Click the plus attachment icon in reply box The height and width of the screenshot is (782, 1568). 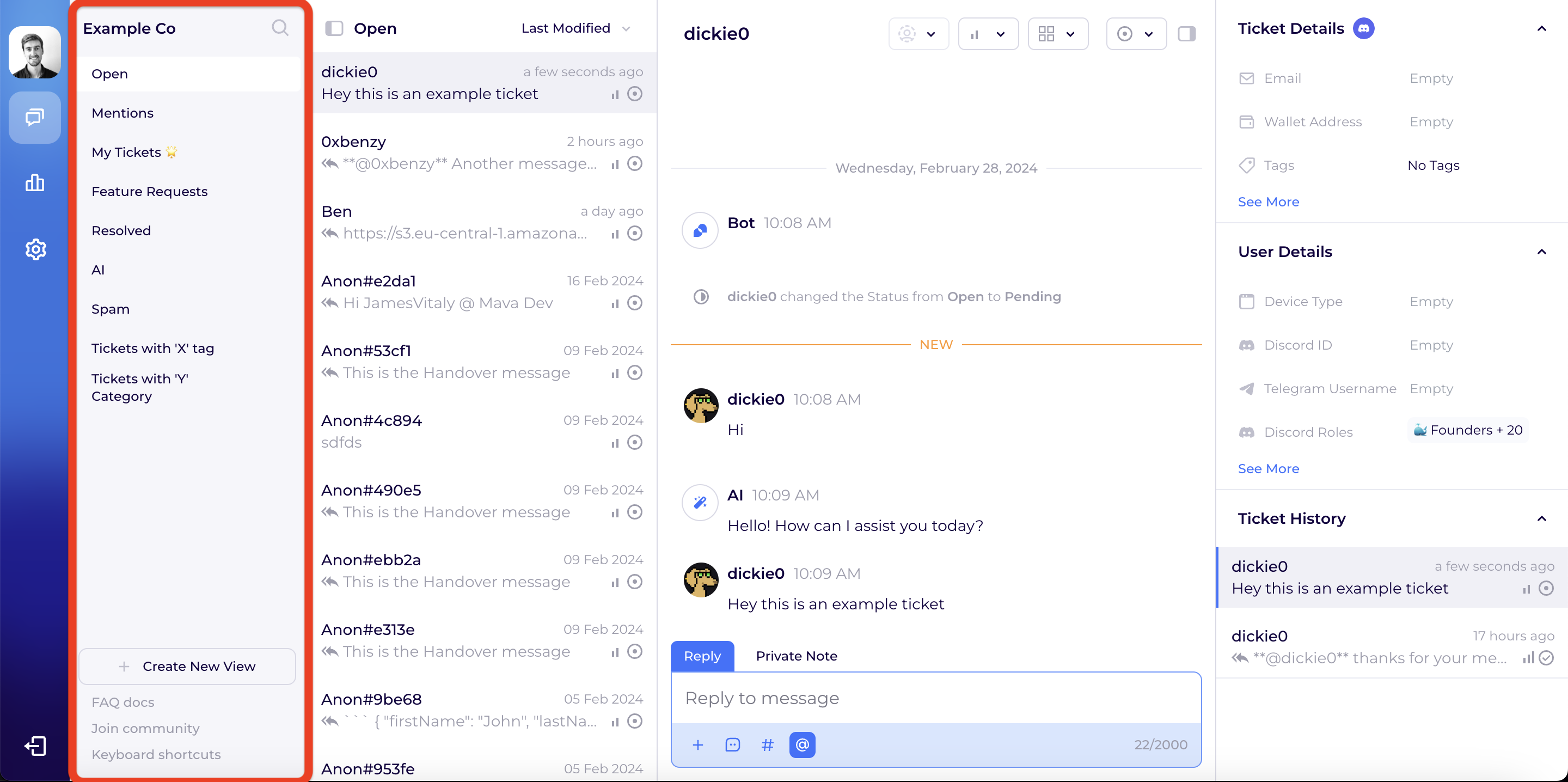[x=697, y=744]
